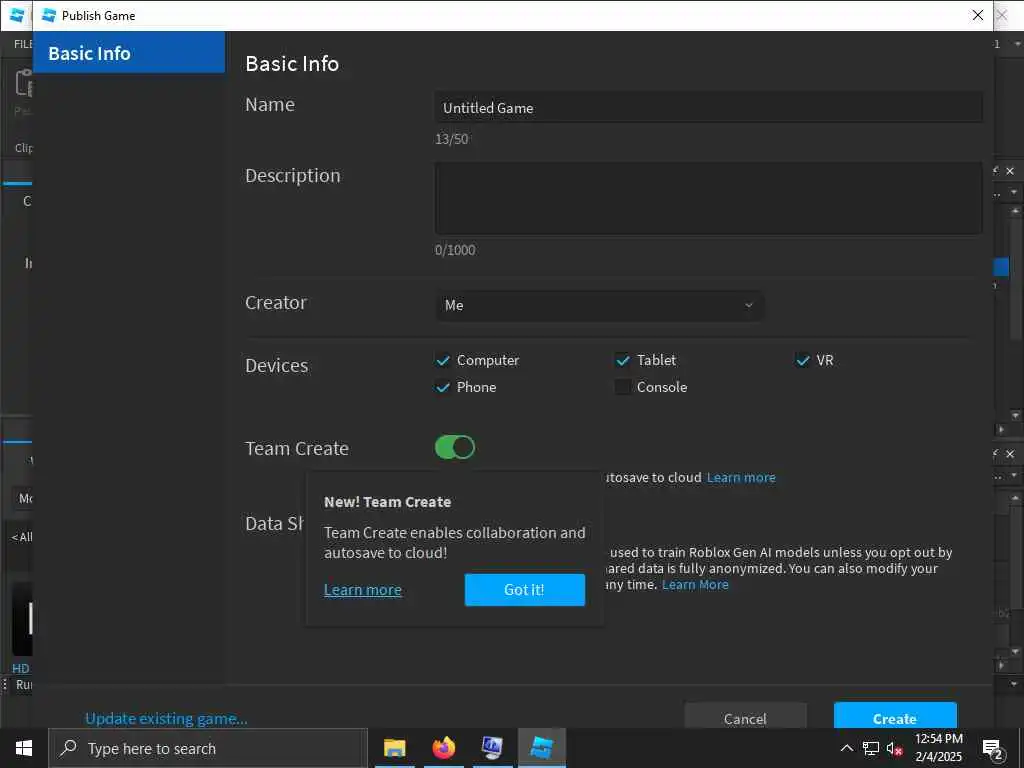Open the Creator dropdown showing Me
The width and height of the screenshot is (1024, 768).
[599, 305]
